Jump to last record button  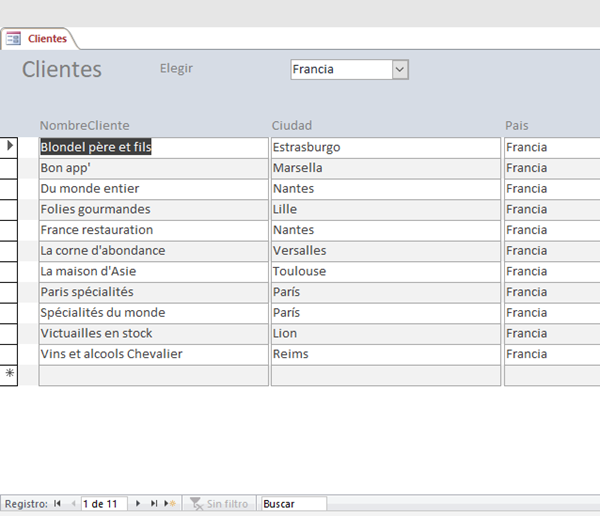click(x=154, y=504)
